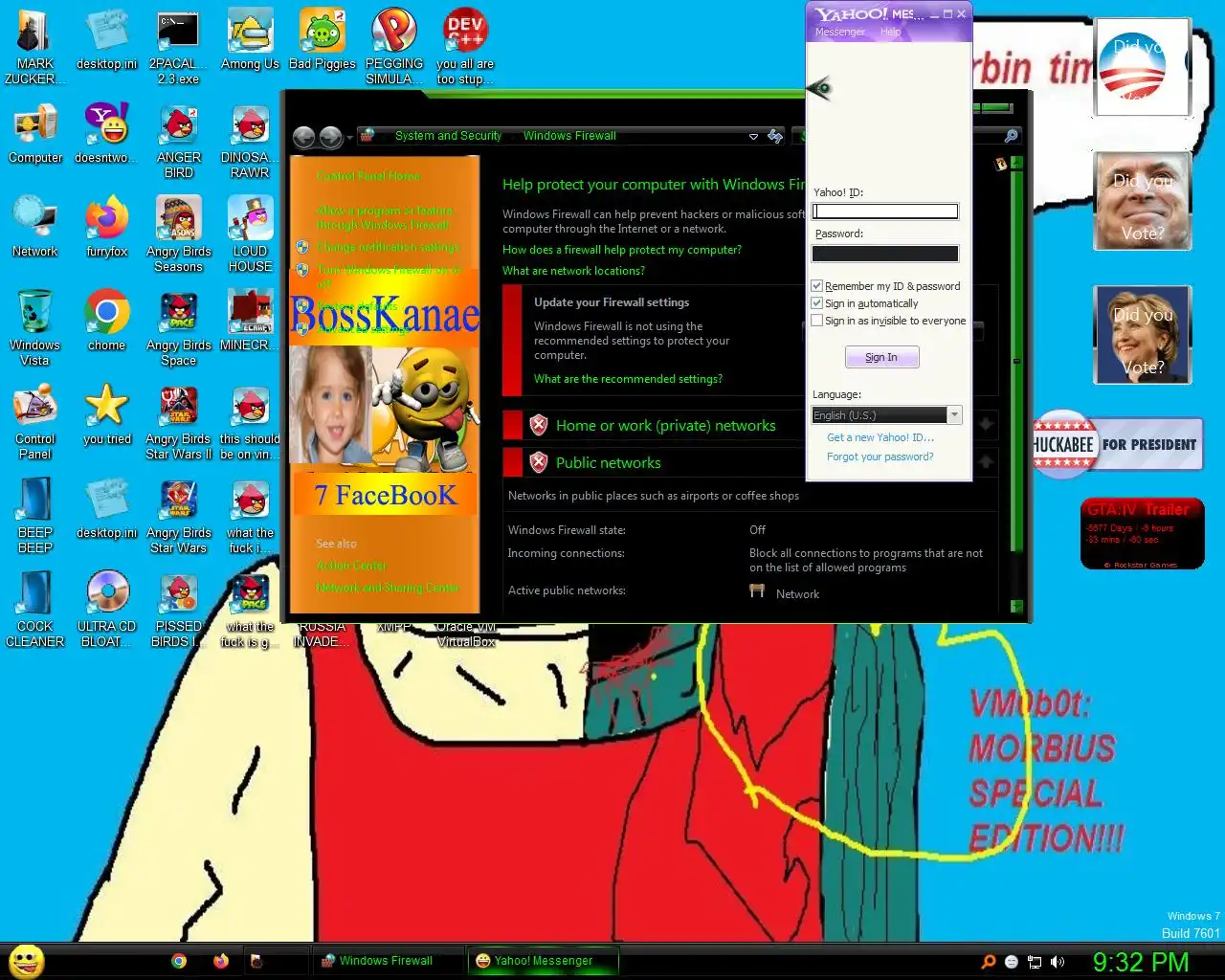Launch Angry Birds Star Wars icon
This screenshot has height=980, width=1225.
(178, 515)
